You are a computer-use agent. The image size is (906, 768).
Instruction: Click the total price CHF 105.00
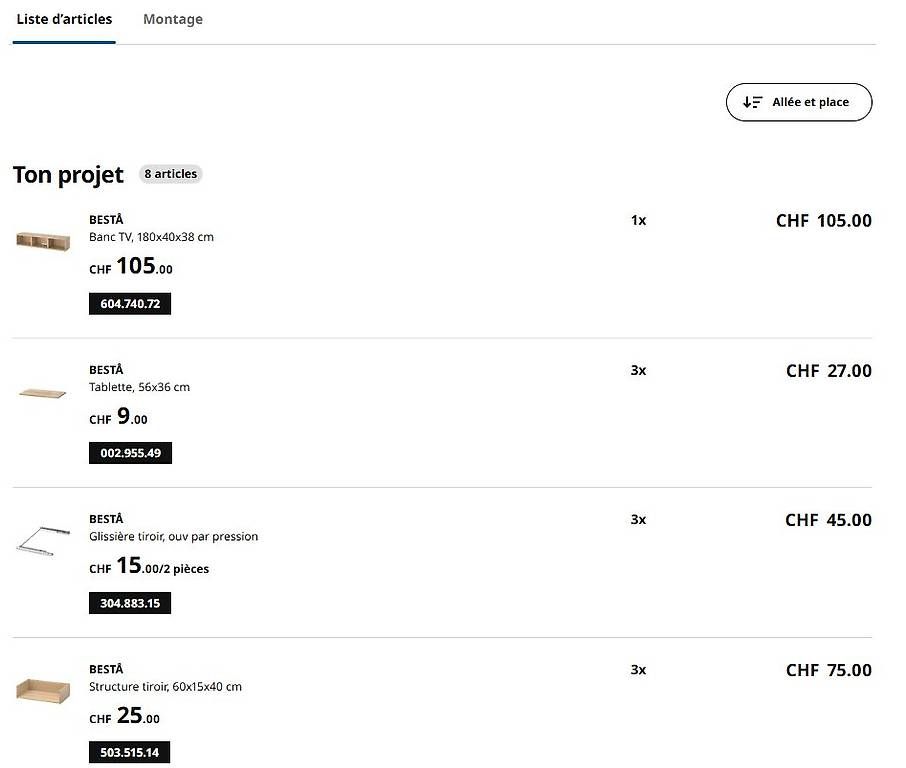tap(824, 221)
